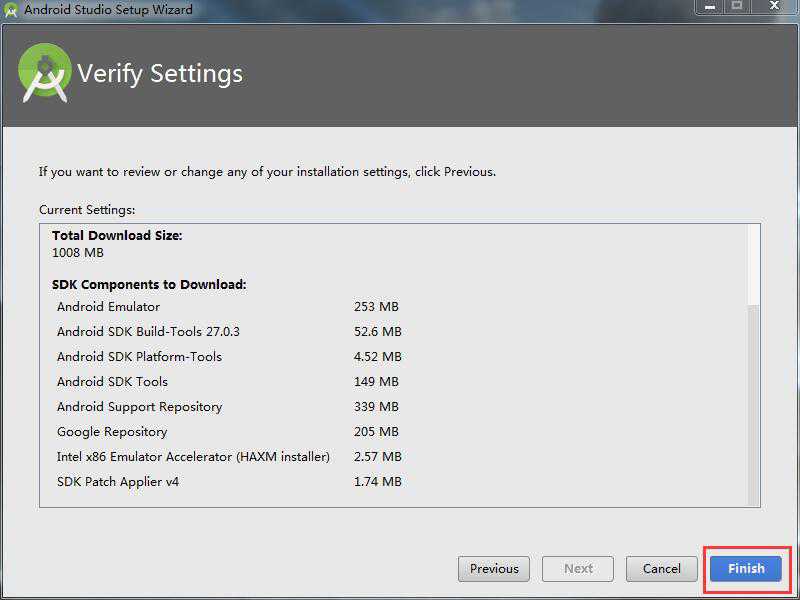Click the 253 MB size value
800x600 pixels.
376,307
